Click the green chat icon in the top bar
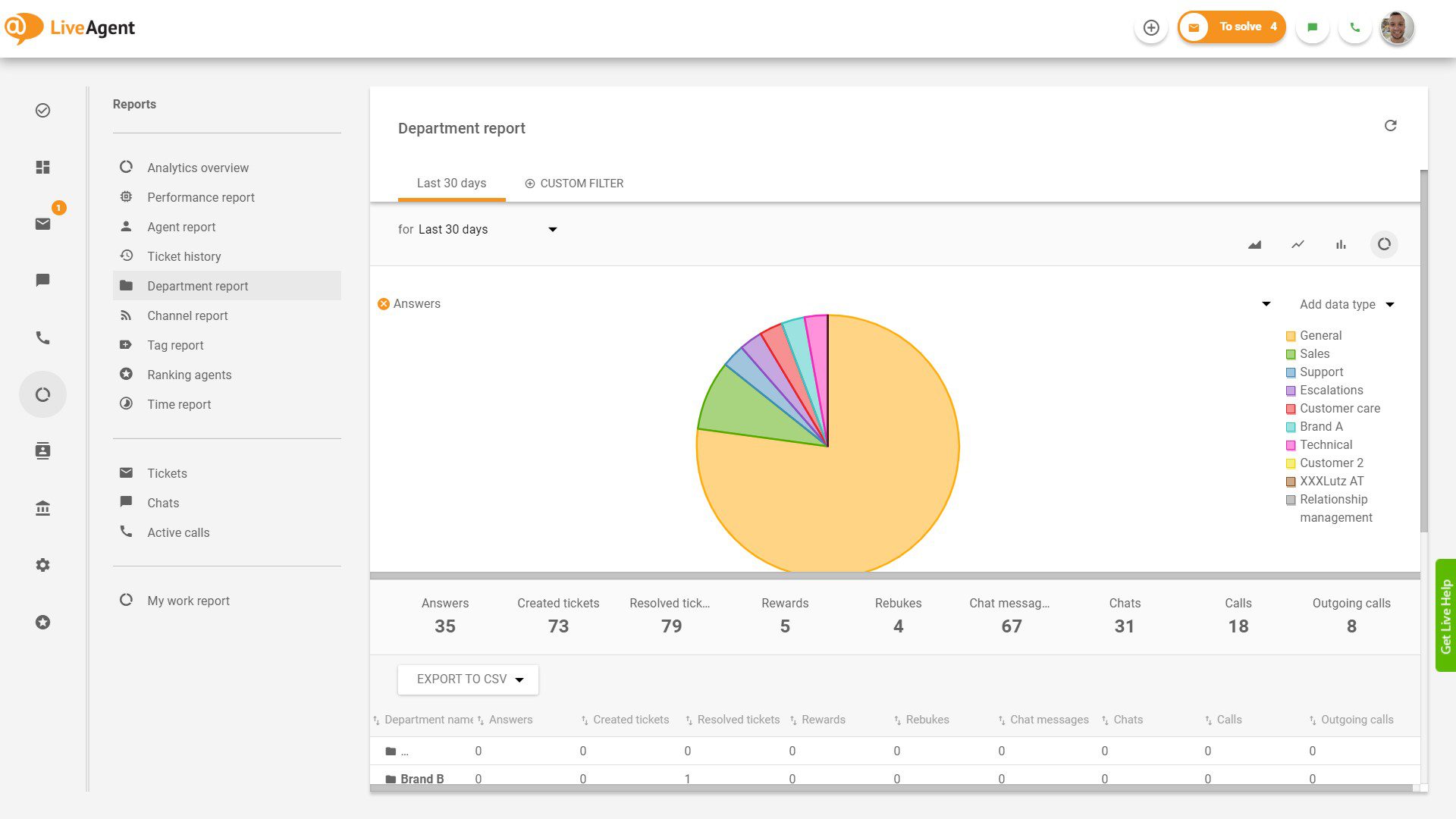 (x=1313, y=27)
